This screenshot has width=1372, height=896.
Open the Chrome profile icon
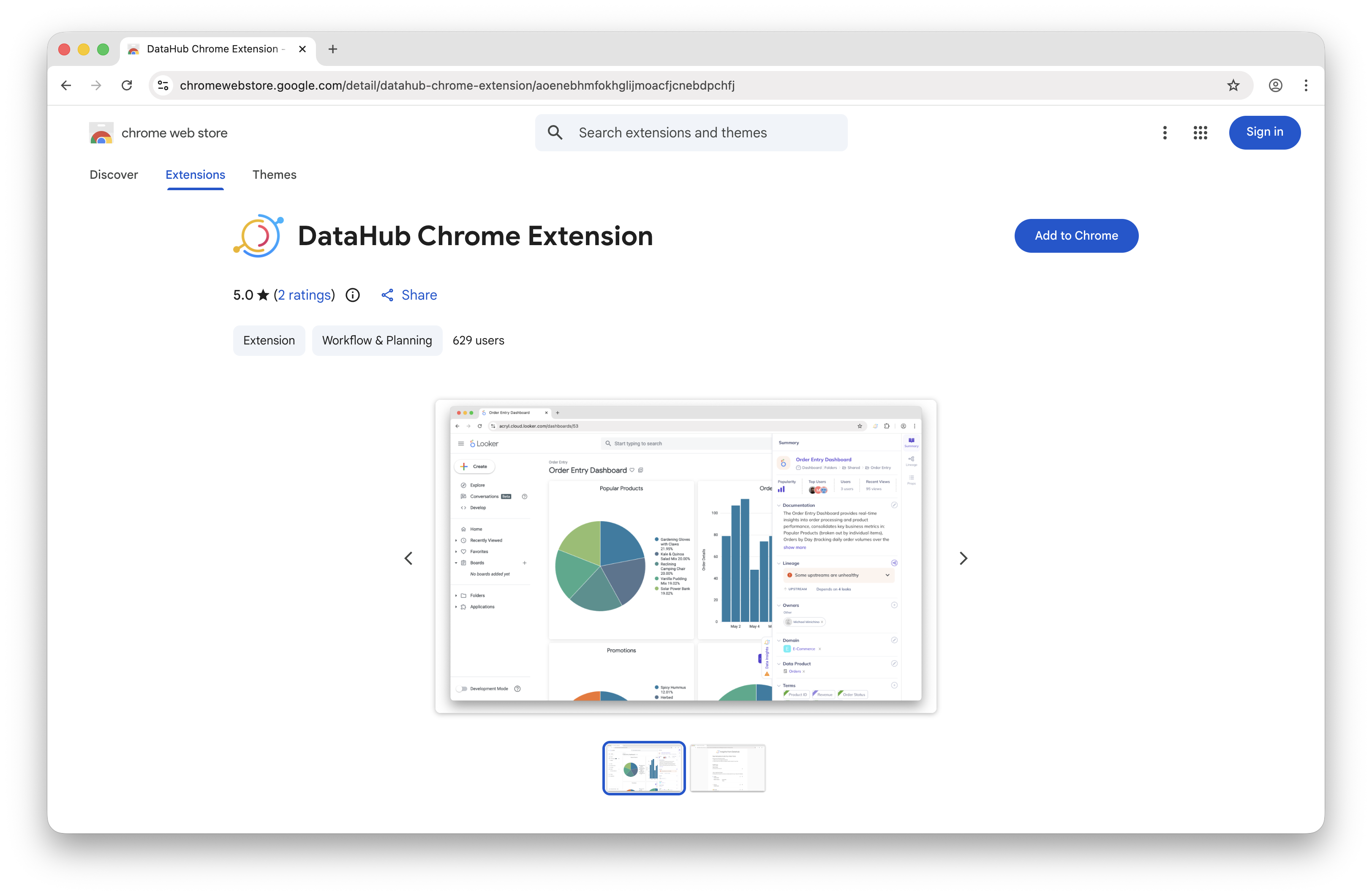1275,85
